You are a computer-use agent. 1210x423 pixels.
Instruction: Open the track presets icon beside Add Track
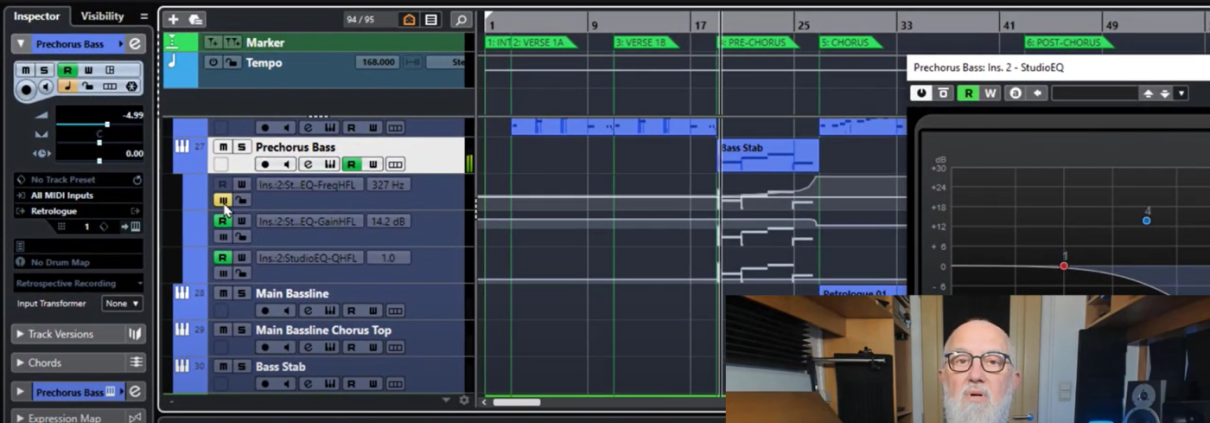pyautogui.click(x=195, y=19)
